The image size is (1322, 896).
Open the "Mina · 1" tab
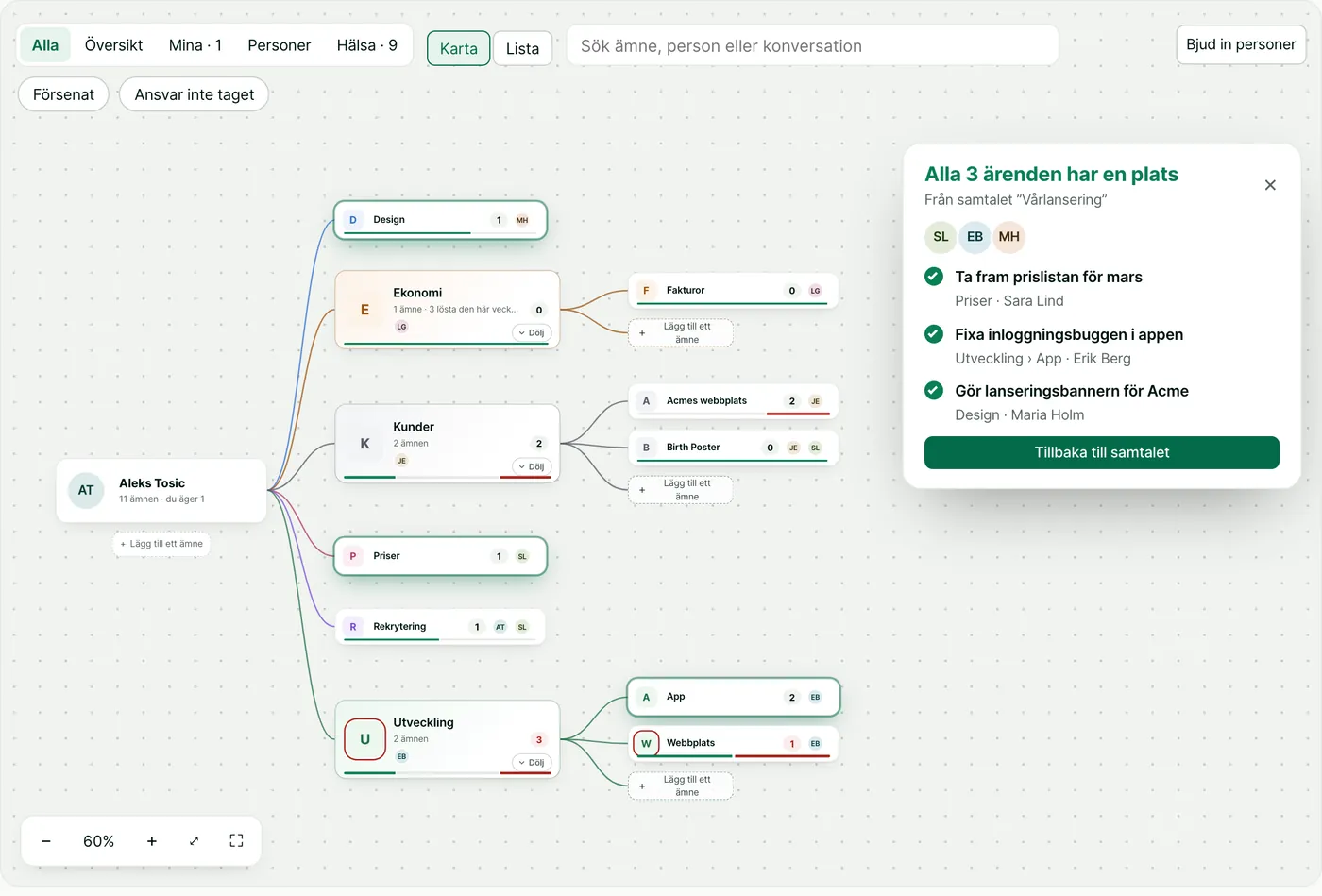point(195,45)
